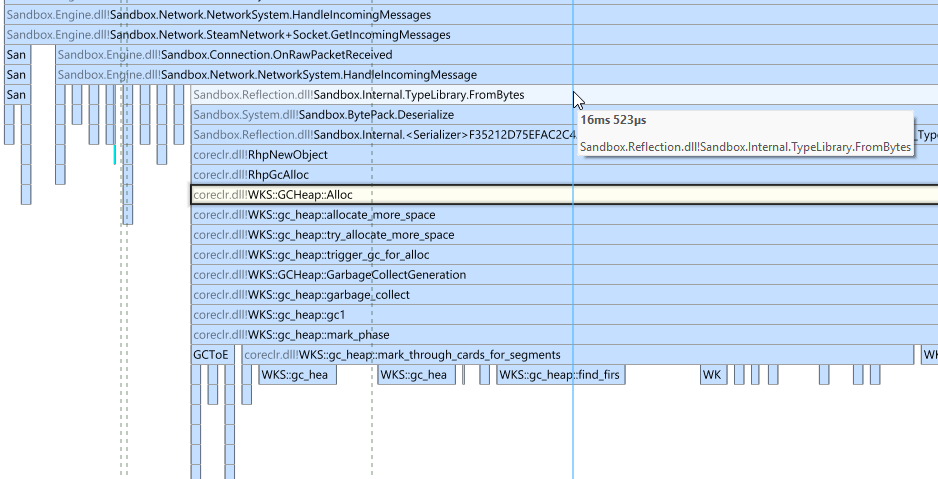Select the RhpGcAlloc frame
This screenshot has width=938, height=479.
point(564,175)
